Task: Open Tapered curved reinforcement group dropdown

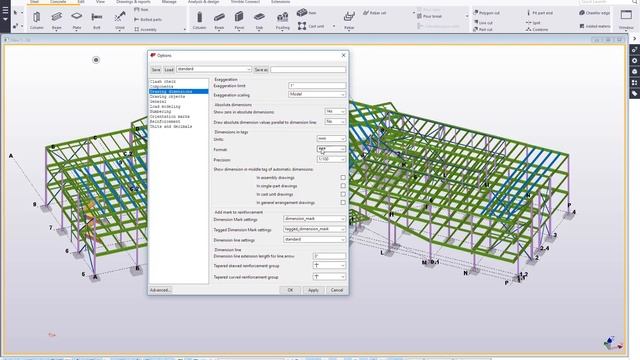Action: click(329, 276)
